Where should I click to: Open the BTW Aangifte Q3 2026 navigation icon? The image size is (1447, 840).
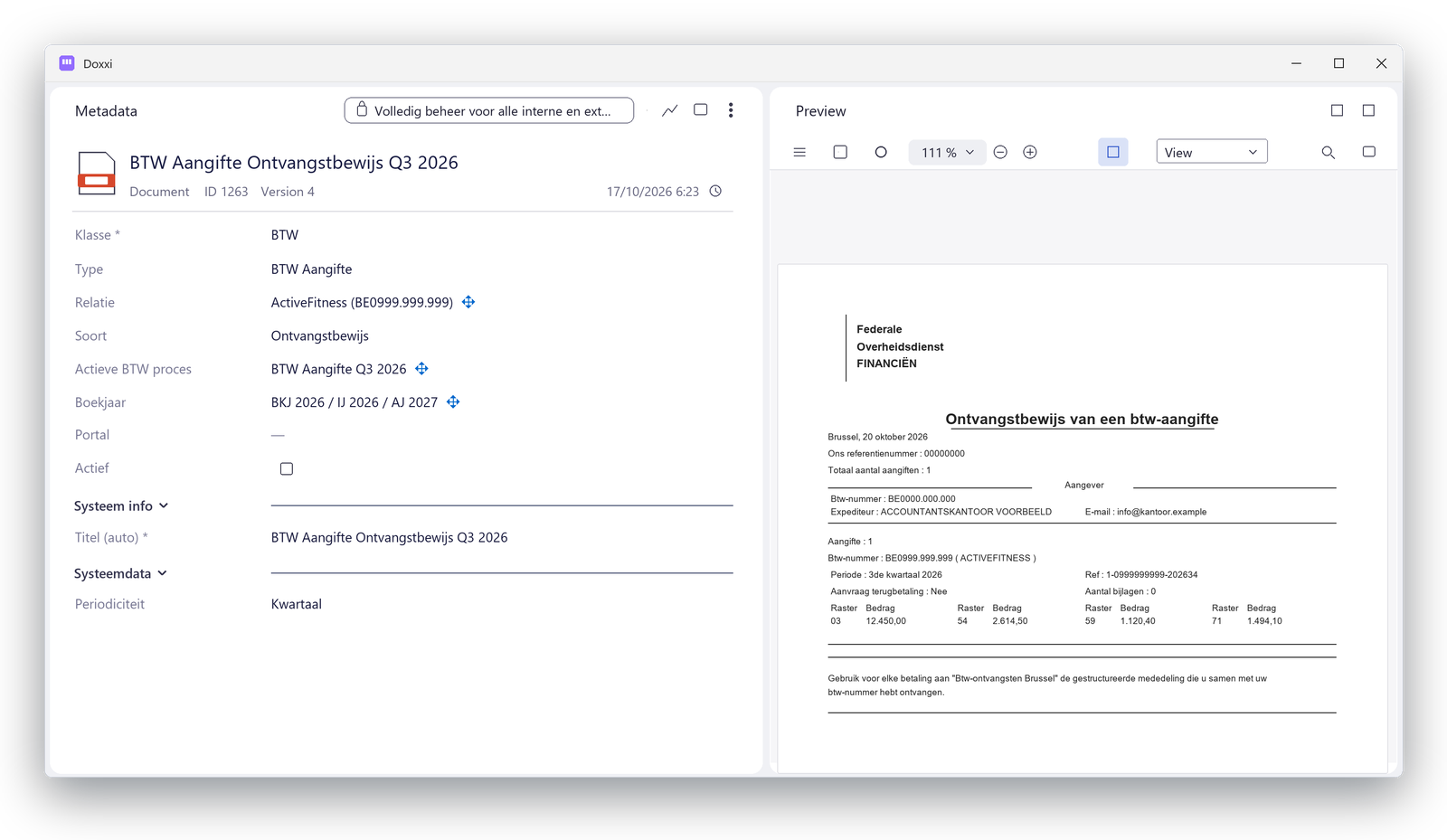point(421,369)
